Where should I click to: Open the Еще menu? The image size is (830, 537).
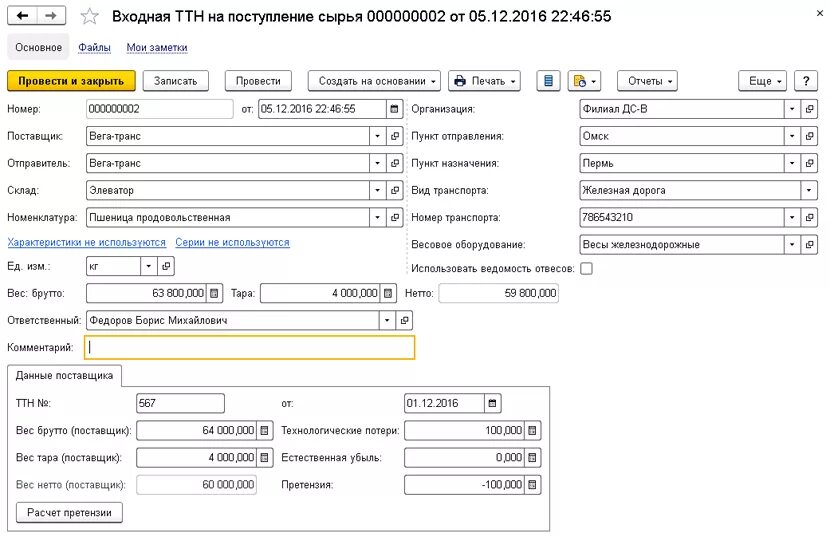point(762,81)
